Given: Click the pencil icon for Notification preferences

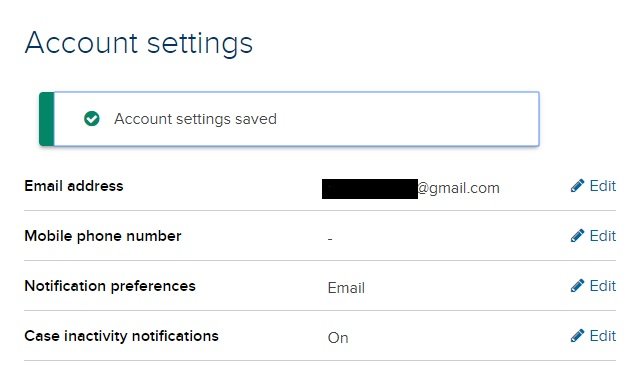Looking at the screenshot, I should coord(577,286).
